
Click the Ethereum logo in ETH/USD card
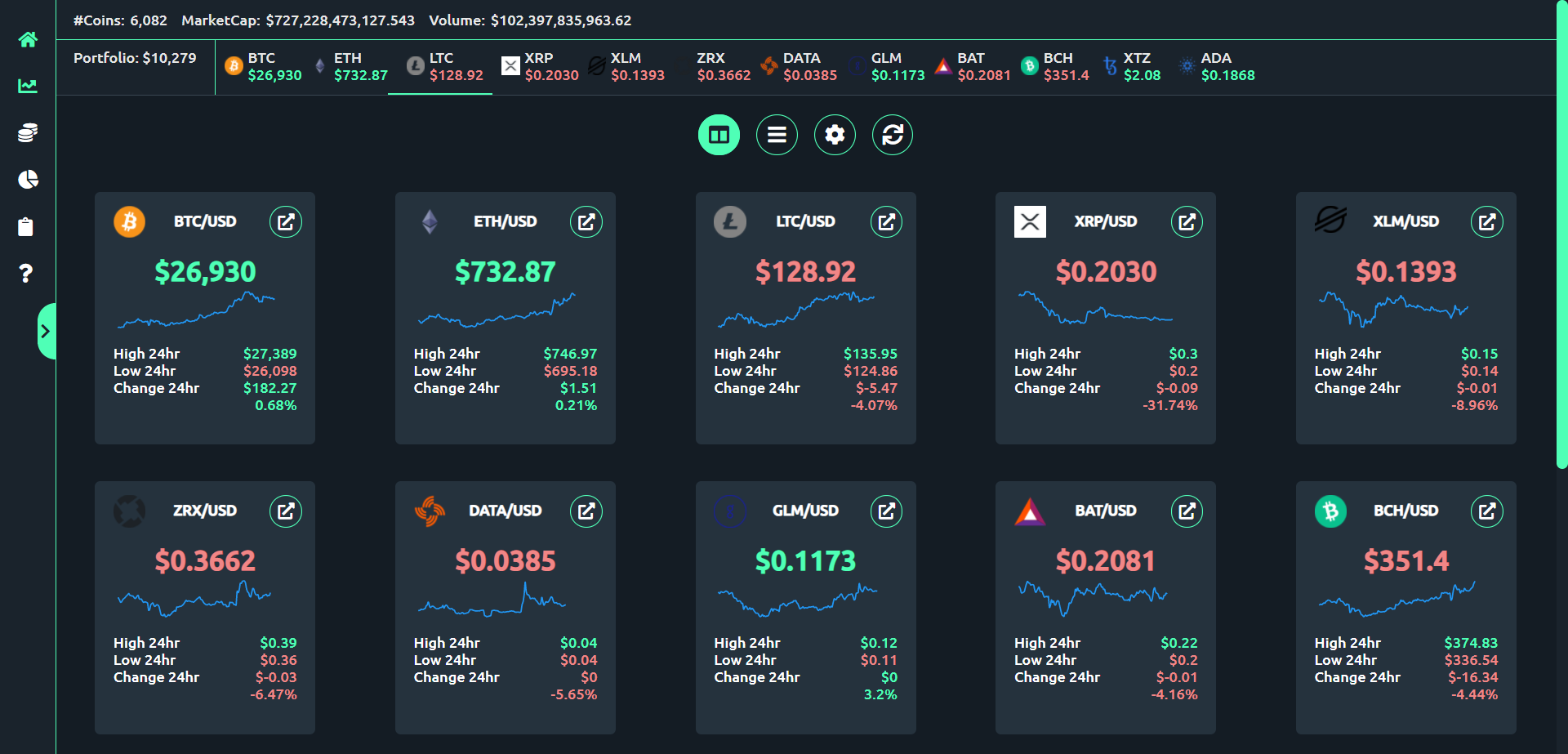[x=430, y=221]
